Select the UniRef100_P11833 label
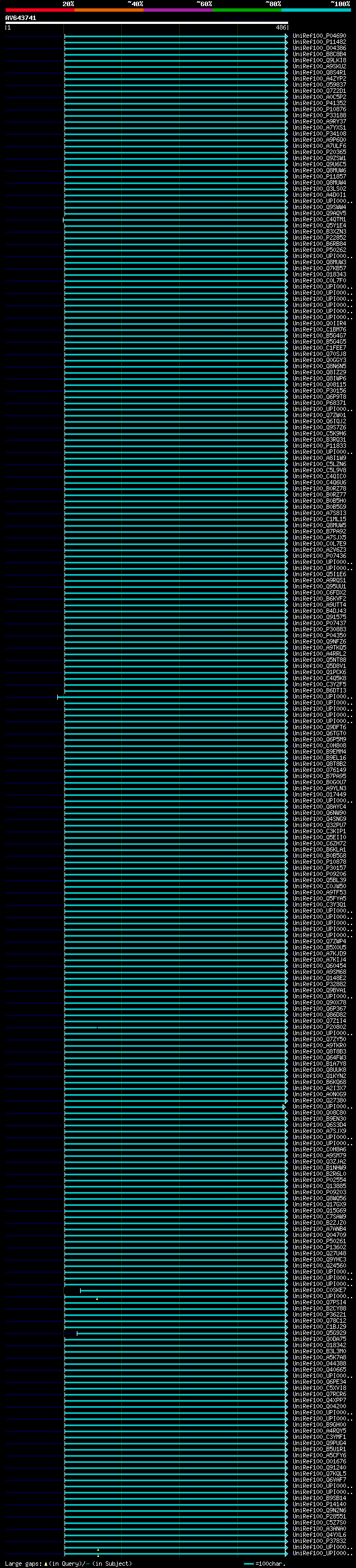The width and height of the screenshot is (356, 1568). click(x=319, y=446)
